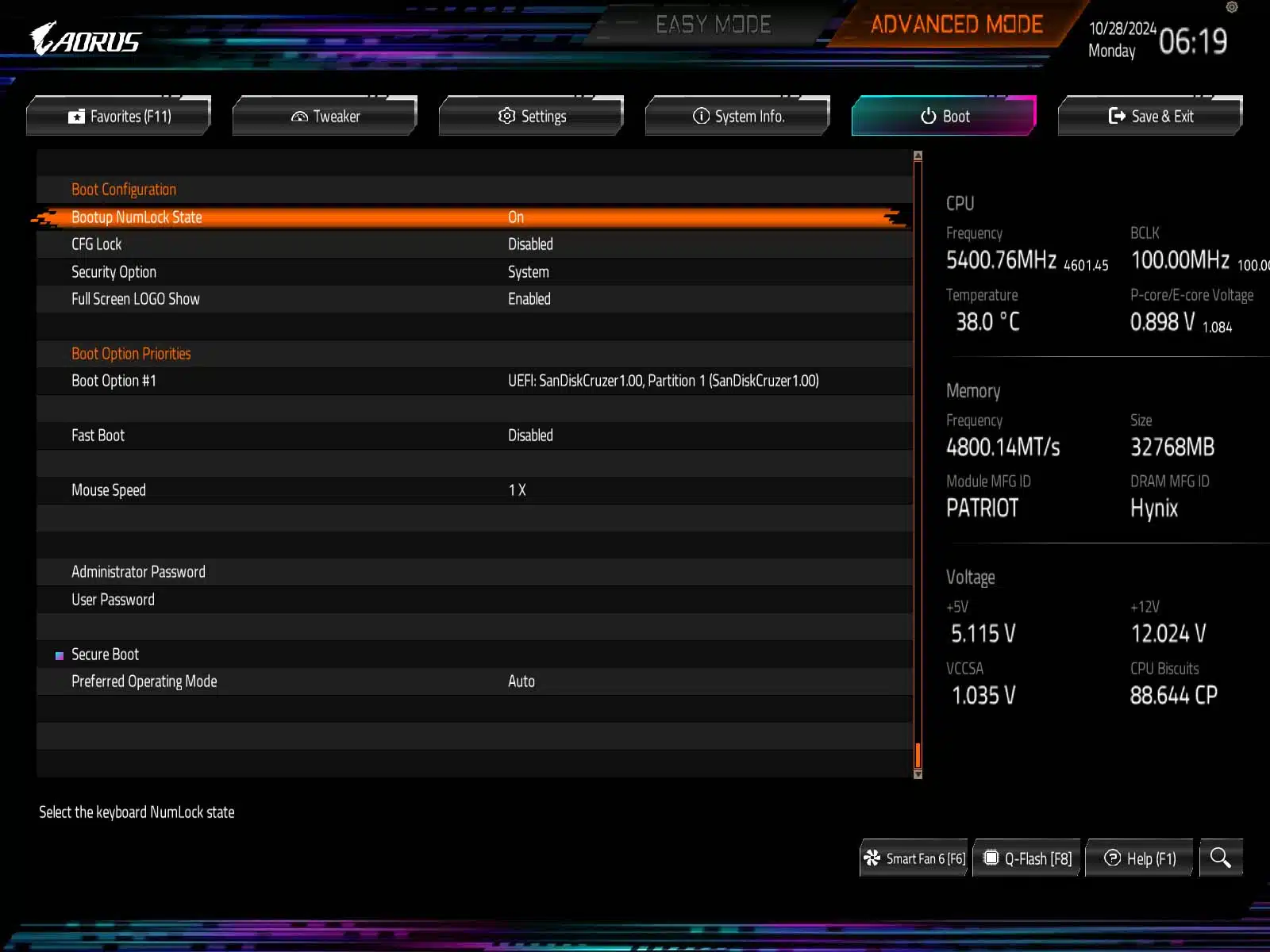Open the Settings tab
This screenshot has height=952, width=1270.
pyautogui.click(x=531, y=116)
